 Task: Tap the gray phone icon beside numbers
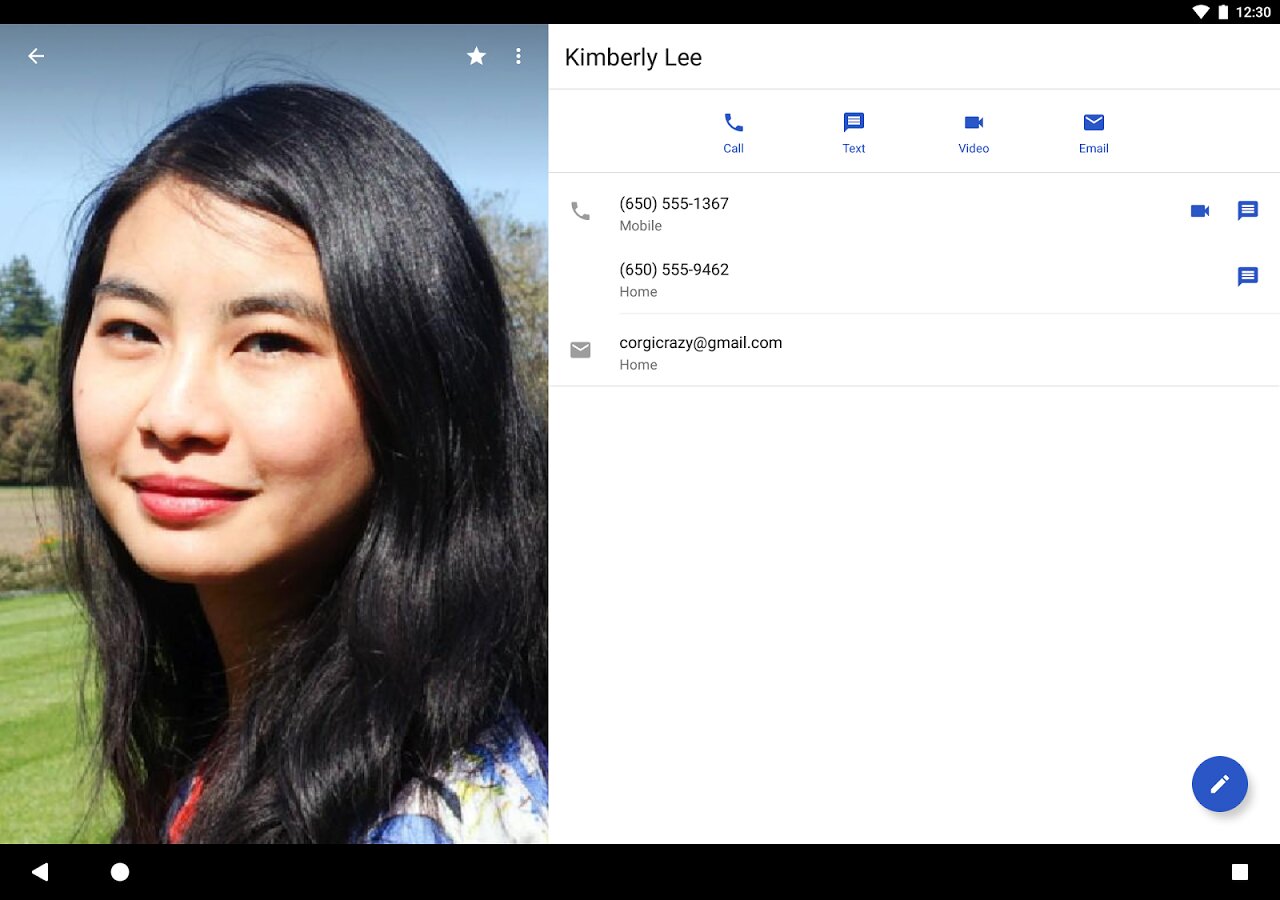click(580, 211)
